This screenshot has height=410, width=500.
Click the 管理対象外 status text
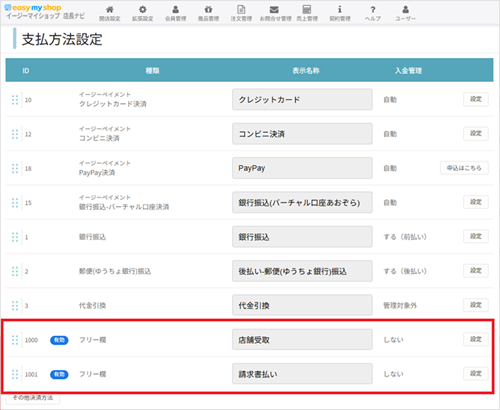400,306
